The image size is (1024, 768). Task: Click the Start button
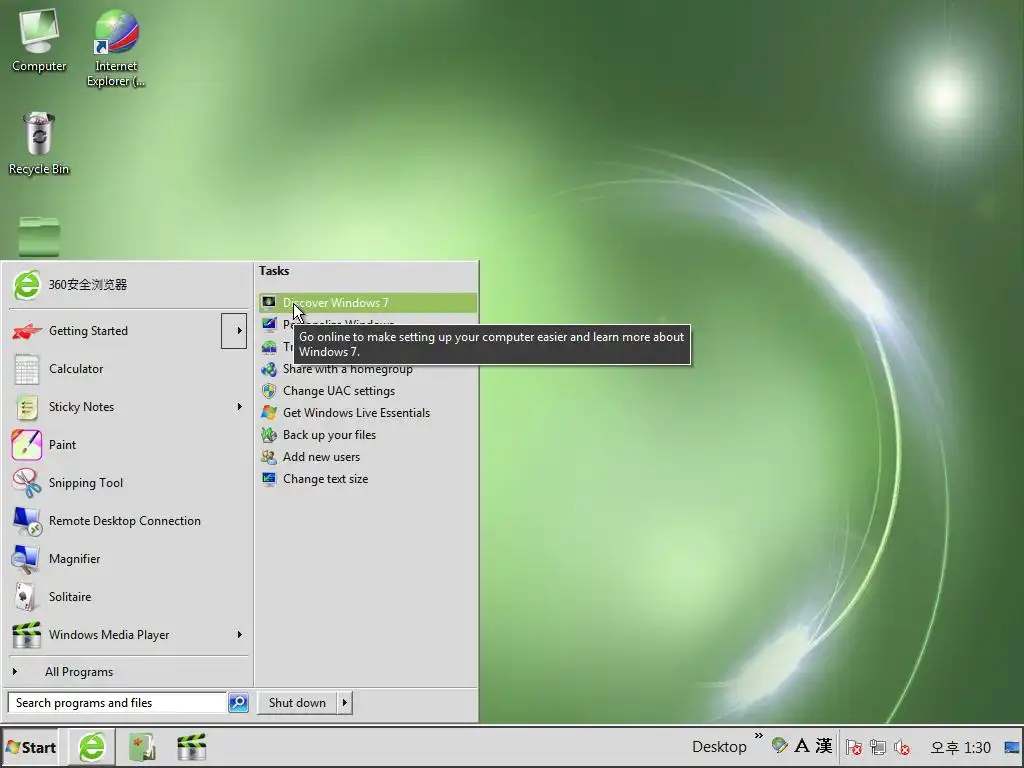(30, 747)
